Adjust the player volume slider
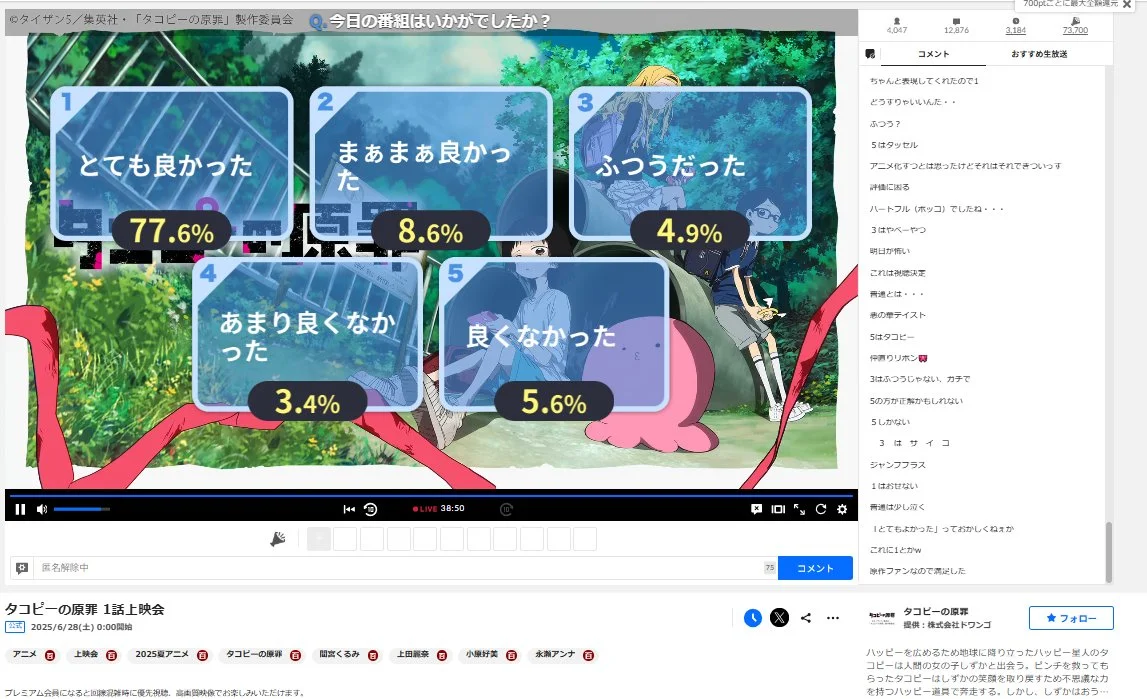This screenshot has width=1147, height=699. pos(81,509)
